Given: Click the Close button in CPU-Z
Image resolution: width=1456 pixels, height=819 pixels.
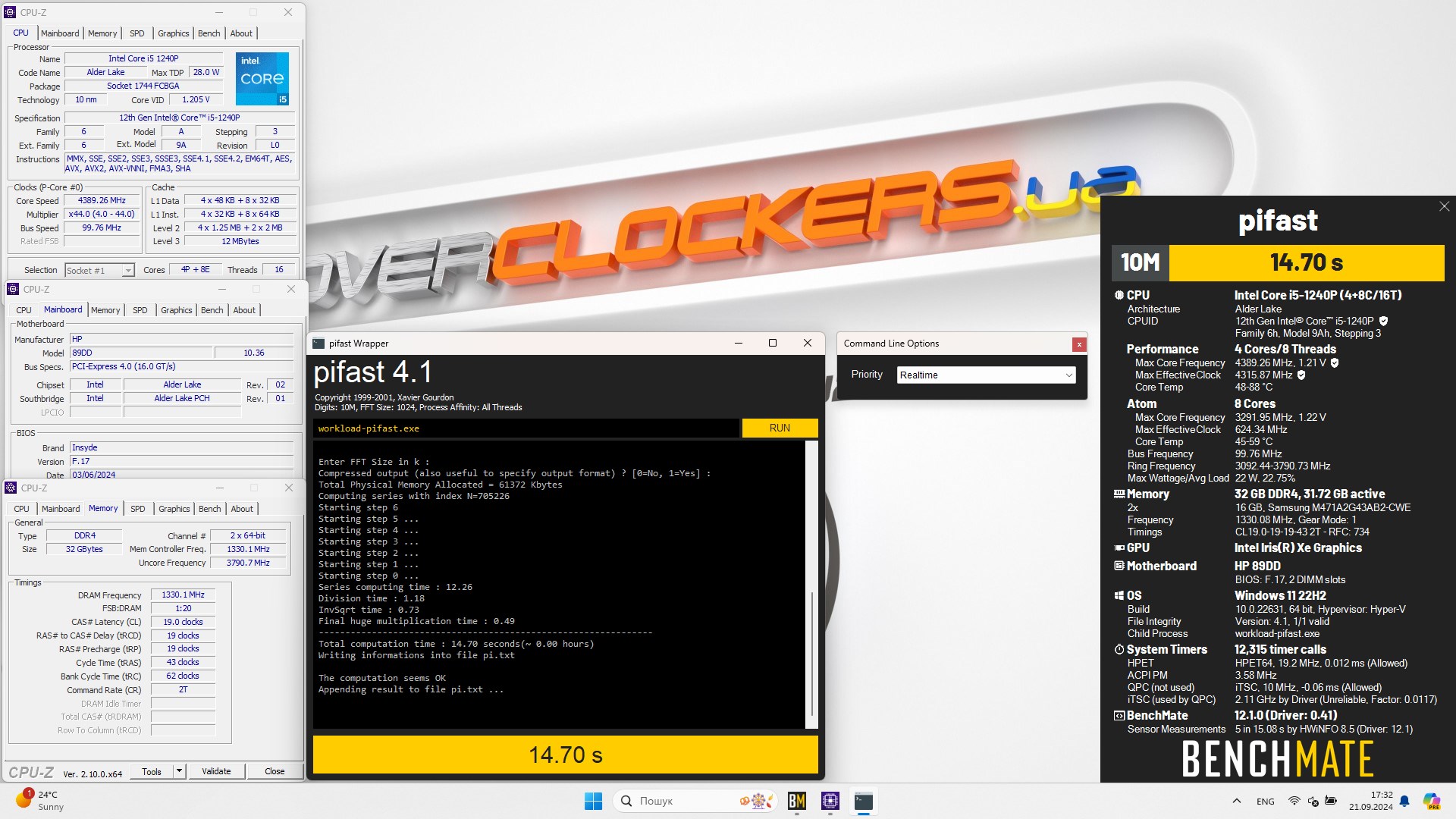Looking at the screenshot, I should [275, 771].
